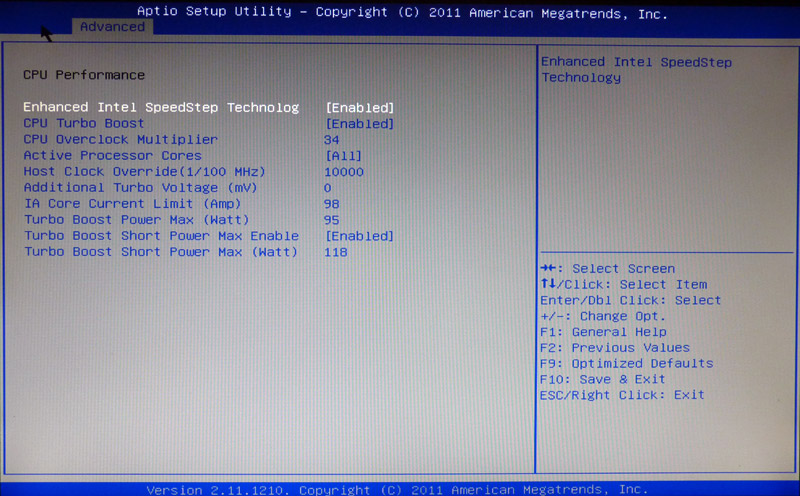Click the Click: Select Item hint
This screenshot has width=800, height=496.
[x=624, y=284]
